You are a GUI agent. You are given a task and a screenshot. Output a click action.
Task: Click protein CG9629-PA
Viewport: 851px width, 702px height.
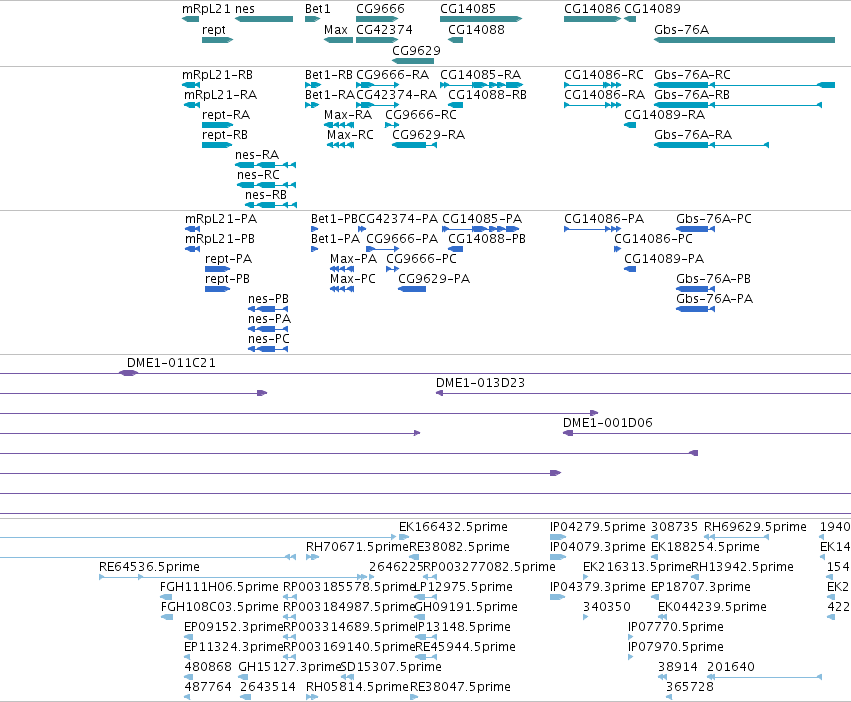[x=434, y=279]
